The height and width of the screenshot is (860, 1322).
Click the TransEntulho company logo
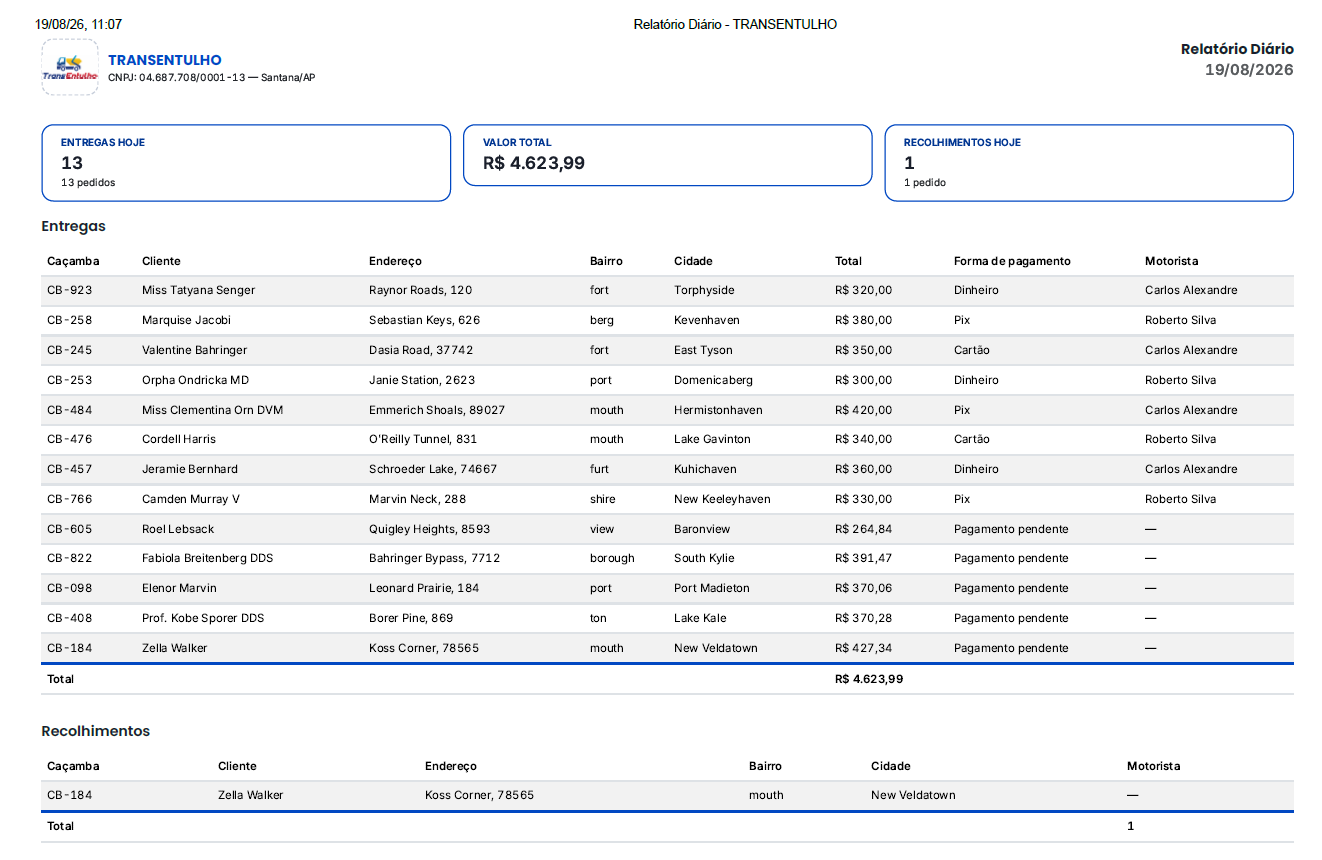[70, 67]
